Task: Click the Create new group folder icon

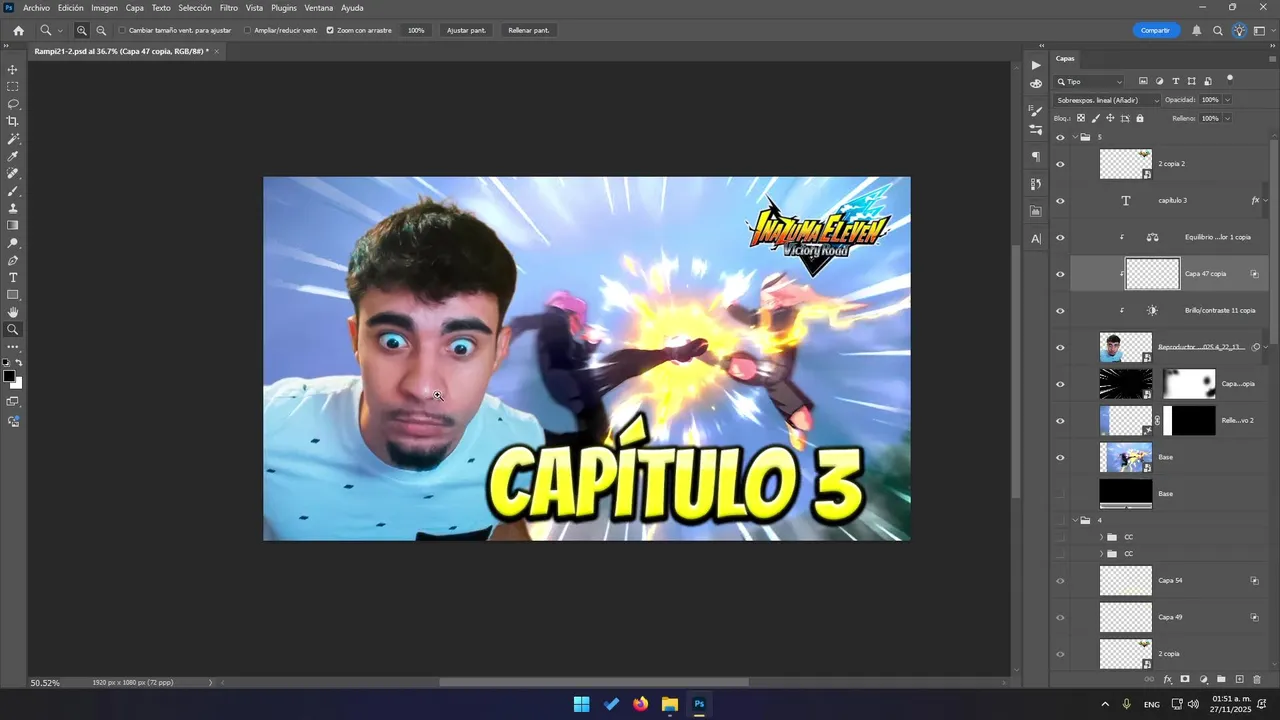Action: pyautogui.click(x=1221, y=680)
